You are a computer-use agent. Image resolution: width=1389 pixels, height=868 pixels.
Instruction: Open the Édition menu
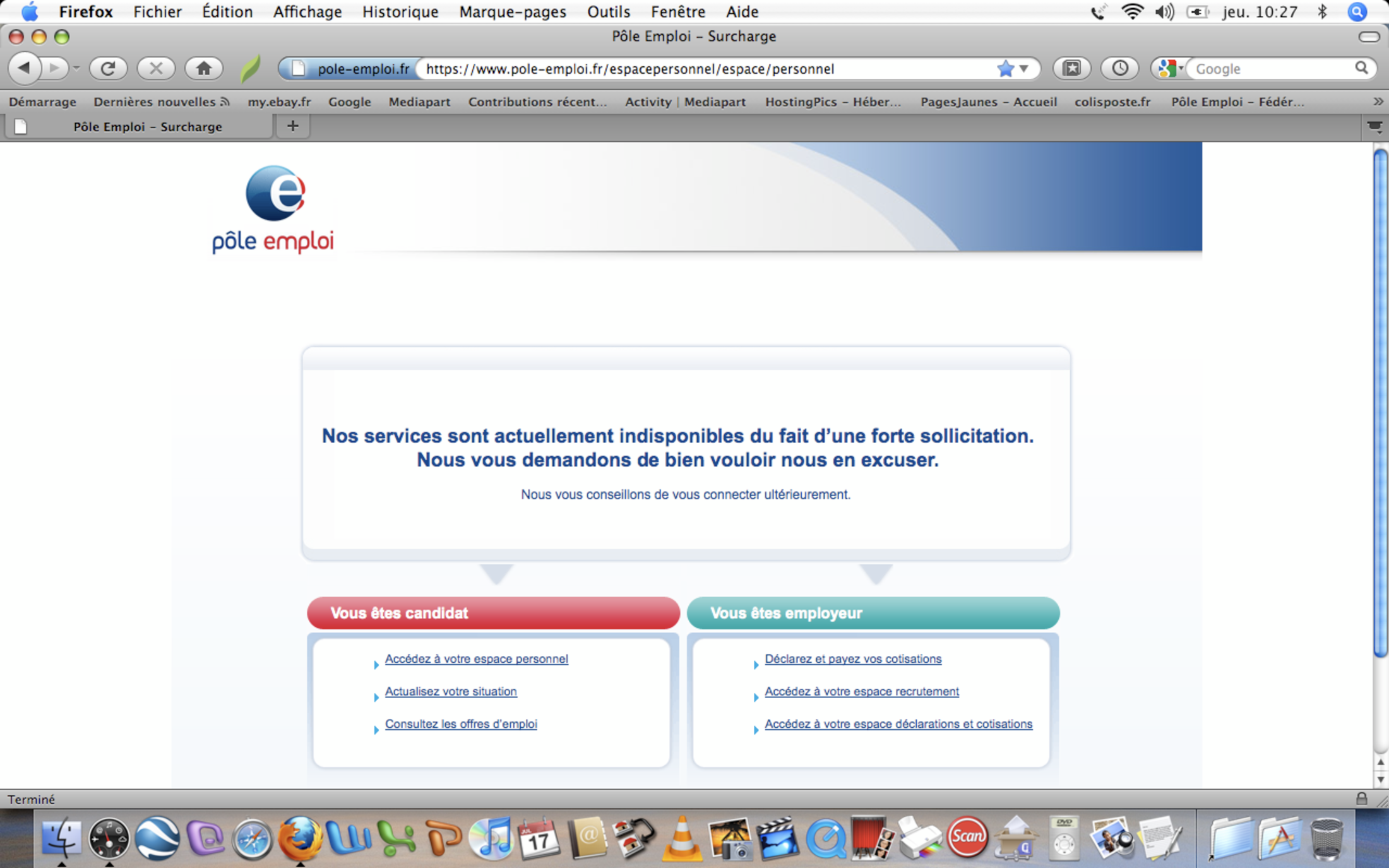click(x=227, y=11)
